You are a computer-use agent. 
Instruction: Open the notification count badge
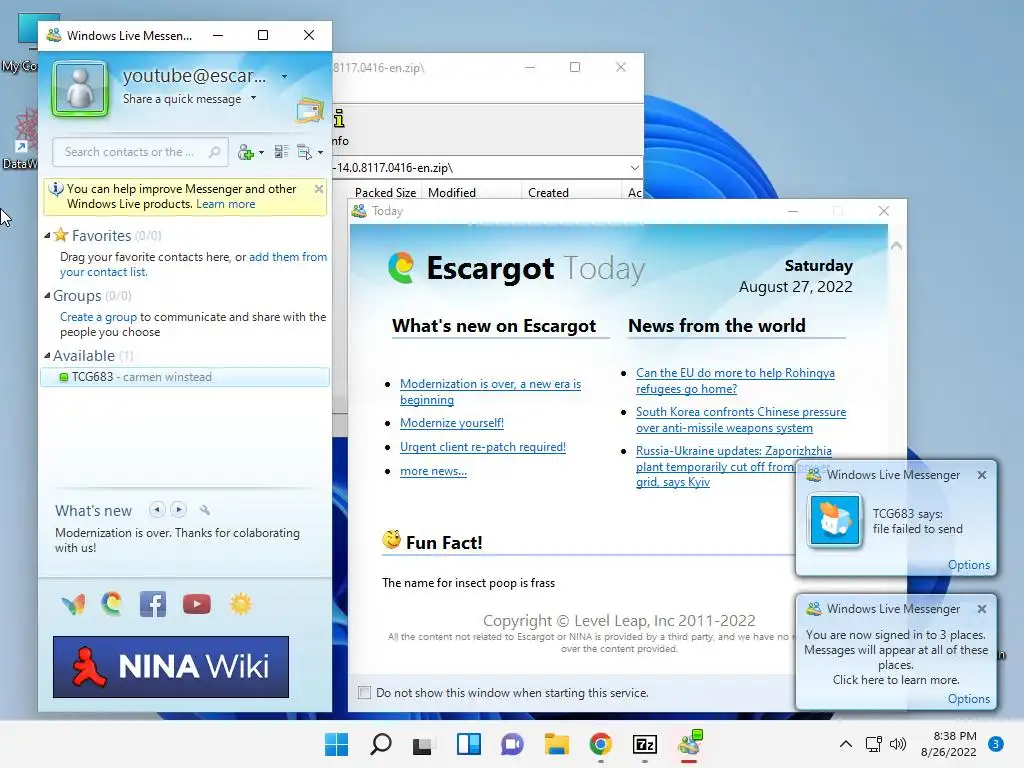tap(995, 744)
